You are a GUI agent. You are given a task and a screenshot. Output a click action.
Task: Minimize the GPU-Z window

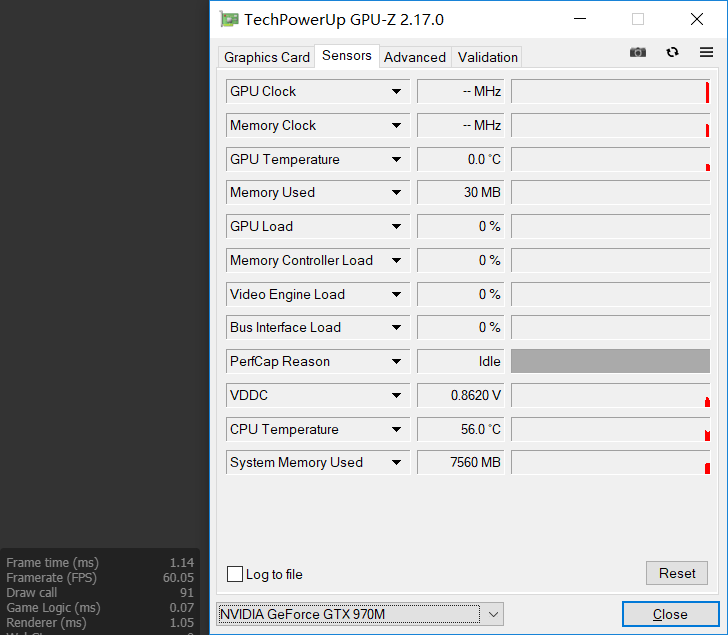click(x=580, y=19)
